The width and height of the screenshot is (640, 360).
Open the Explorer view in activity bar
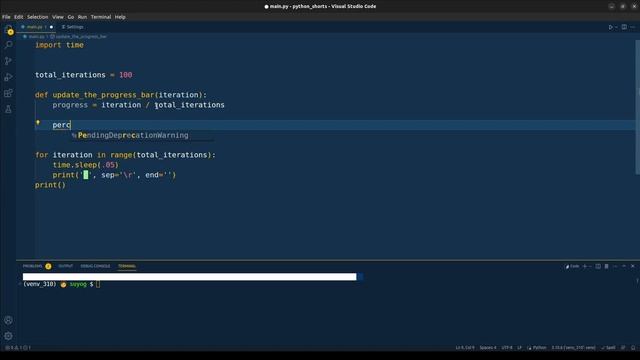click(8, 30)
